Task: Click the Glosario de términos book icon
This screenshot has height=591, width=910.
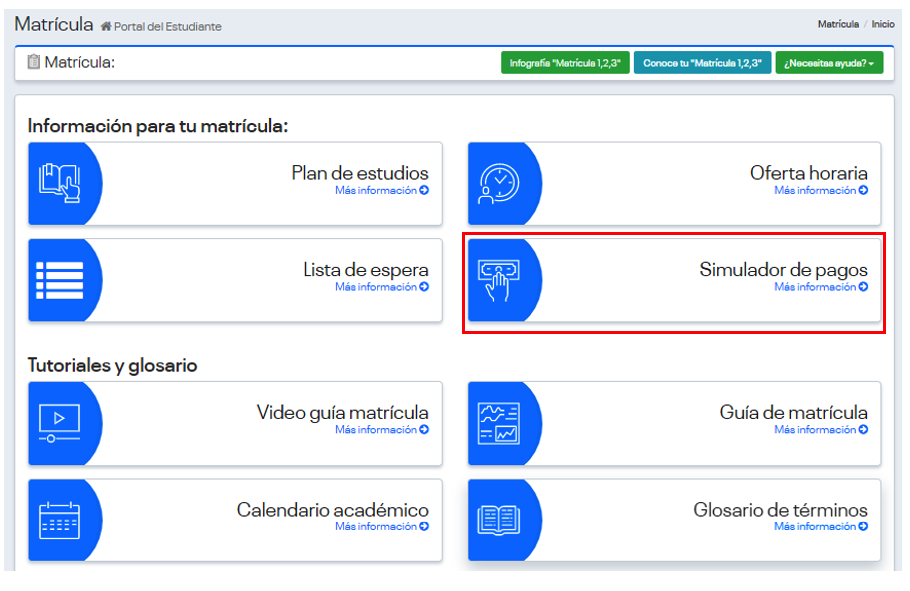Action: pyautogui.click(x=498, y=520)
